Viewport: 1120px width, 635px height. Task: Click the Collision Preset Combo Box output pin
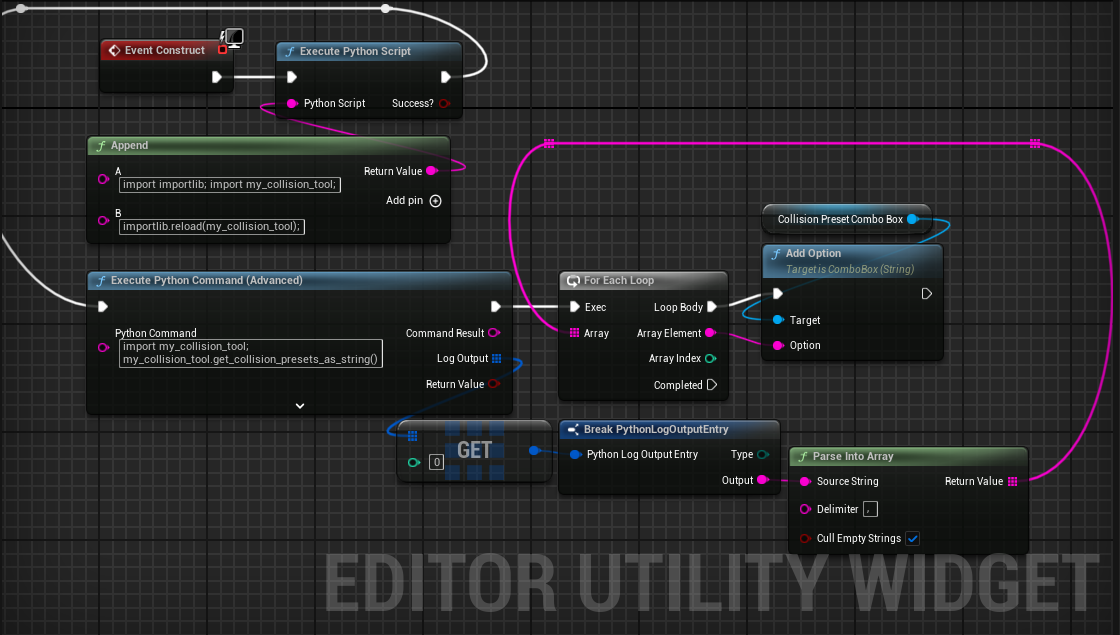tap(912, 219)
